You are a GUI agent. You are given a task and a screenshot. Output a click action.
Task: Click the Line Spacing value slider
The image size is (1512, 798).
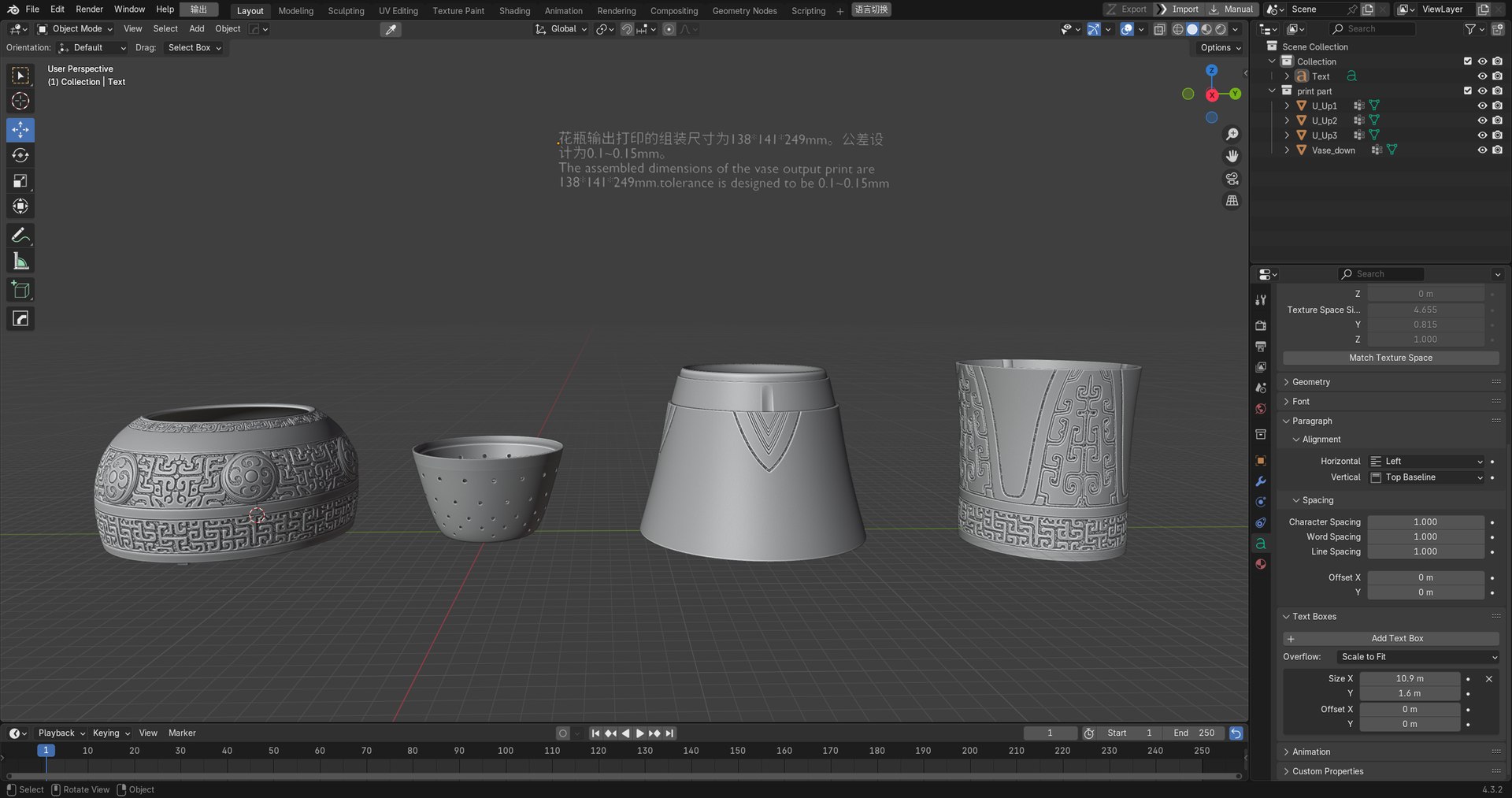click(x=1425, y=552)
